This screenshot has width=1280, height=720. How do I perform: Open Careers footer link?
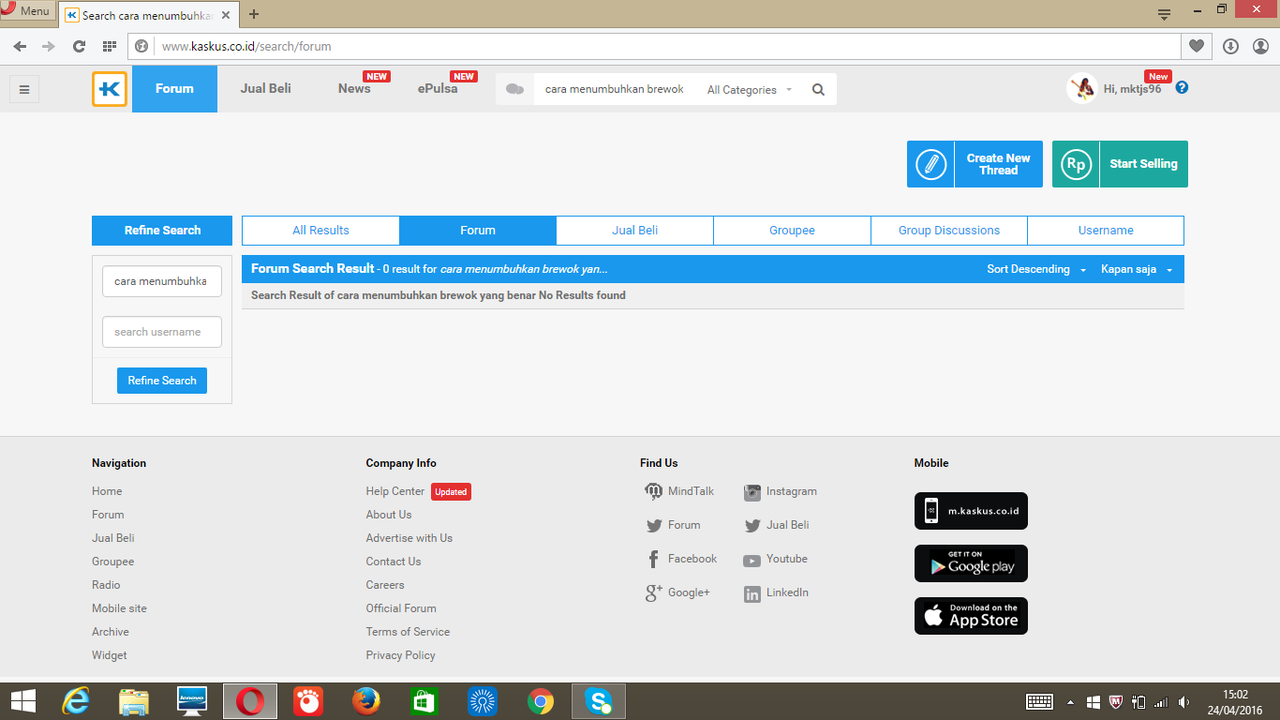point(385,585)
